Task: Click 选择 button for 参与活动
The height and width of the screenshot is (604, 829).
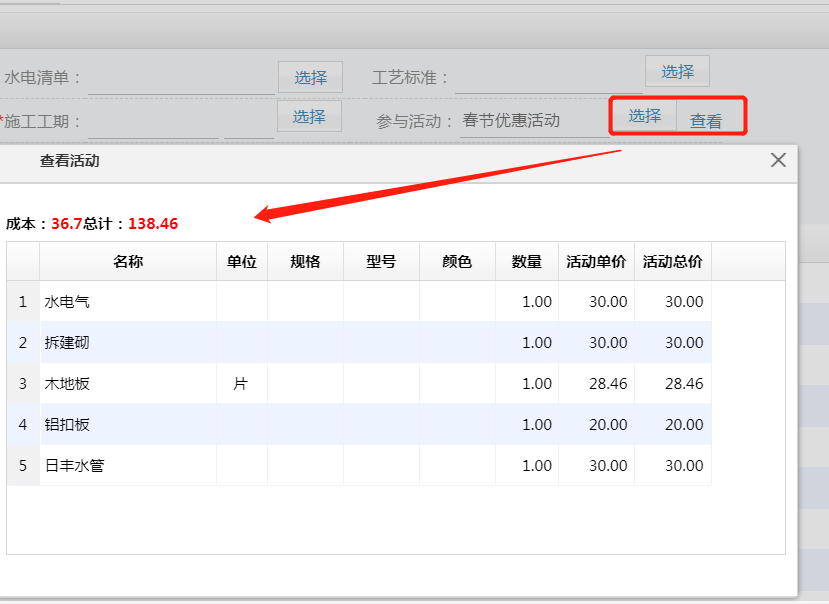Action: click(x=644, y=116)
